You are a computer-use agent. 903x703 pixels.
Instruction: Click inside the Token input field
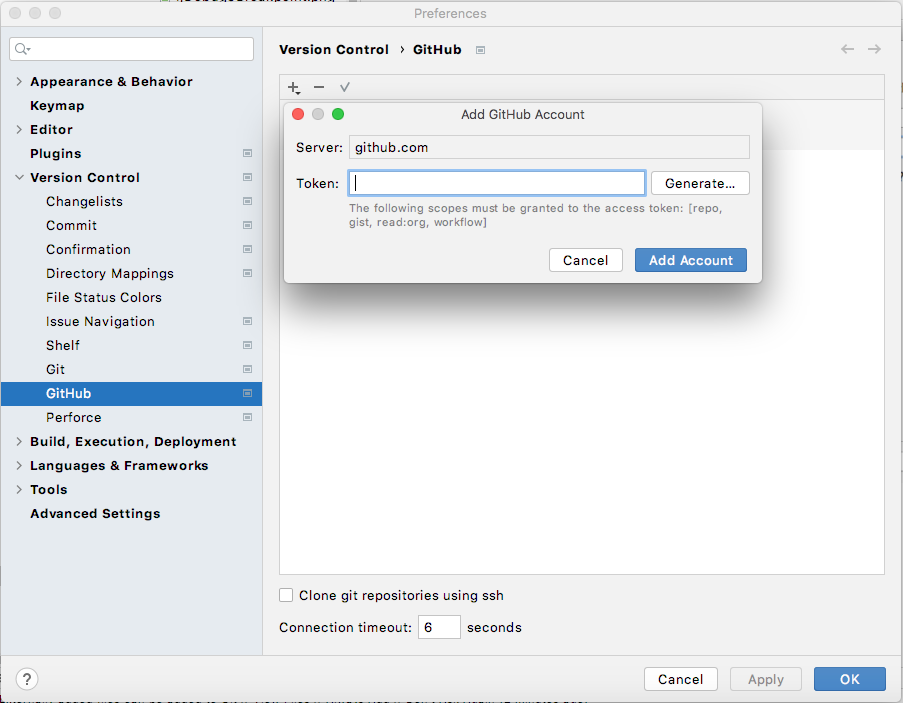(496, 183)
